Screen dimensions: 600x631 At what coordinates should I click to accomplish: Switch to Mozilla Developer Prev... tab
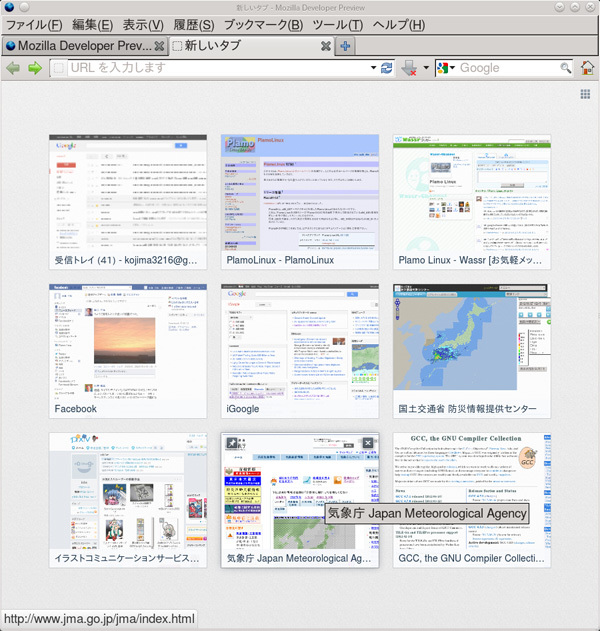[x=85, y=46]
